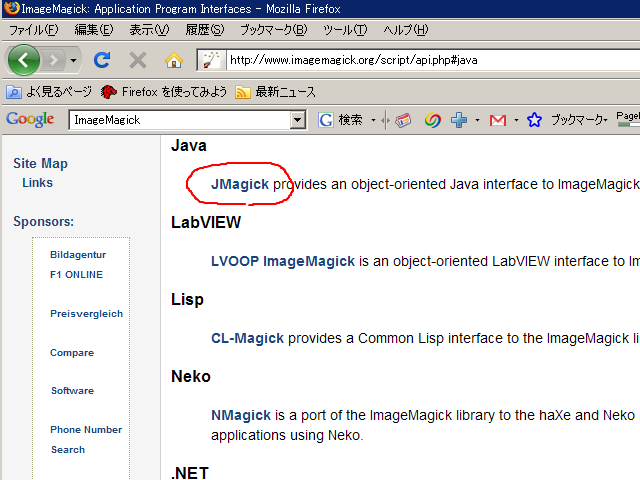
Task: Click the site identity wand icon
Action: pyautogui.click(x=211, y=60)
